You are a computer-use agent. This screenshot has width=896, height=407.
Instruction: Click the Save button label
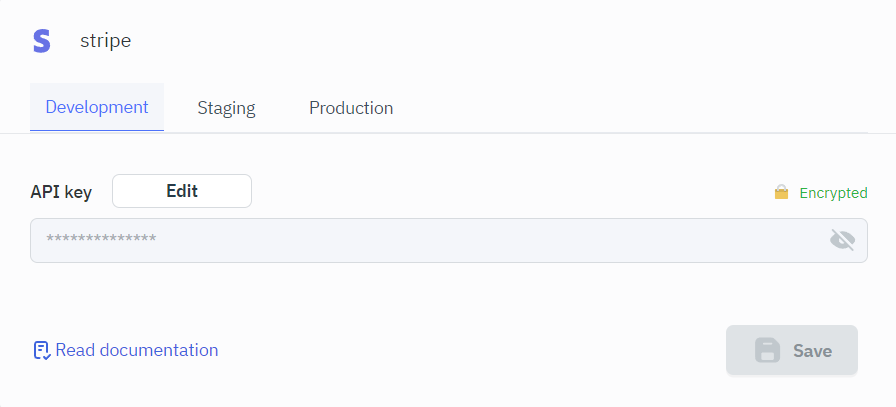point(812,351)
